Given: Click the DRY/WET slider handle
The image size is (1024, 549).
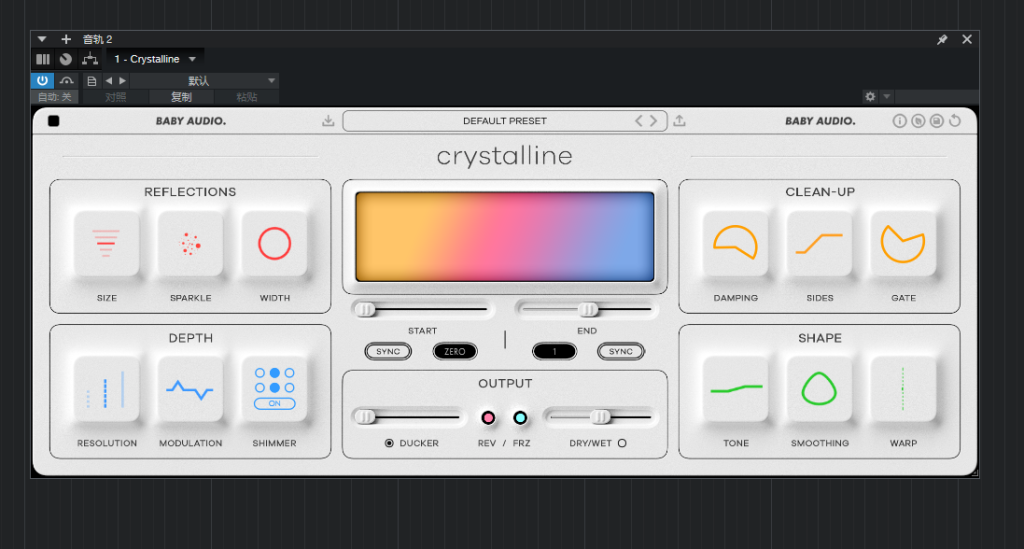Looking at the screenshot, I should tap(600, 416).
